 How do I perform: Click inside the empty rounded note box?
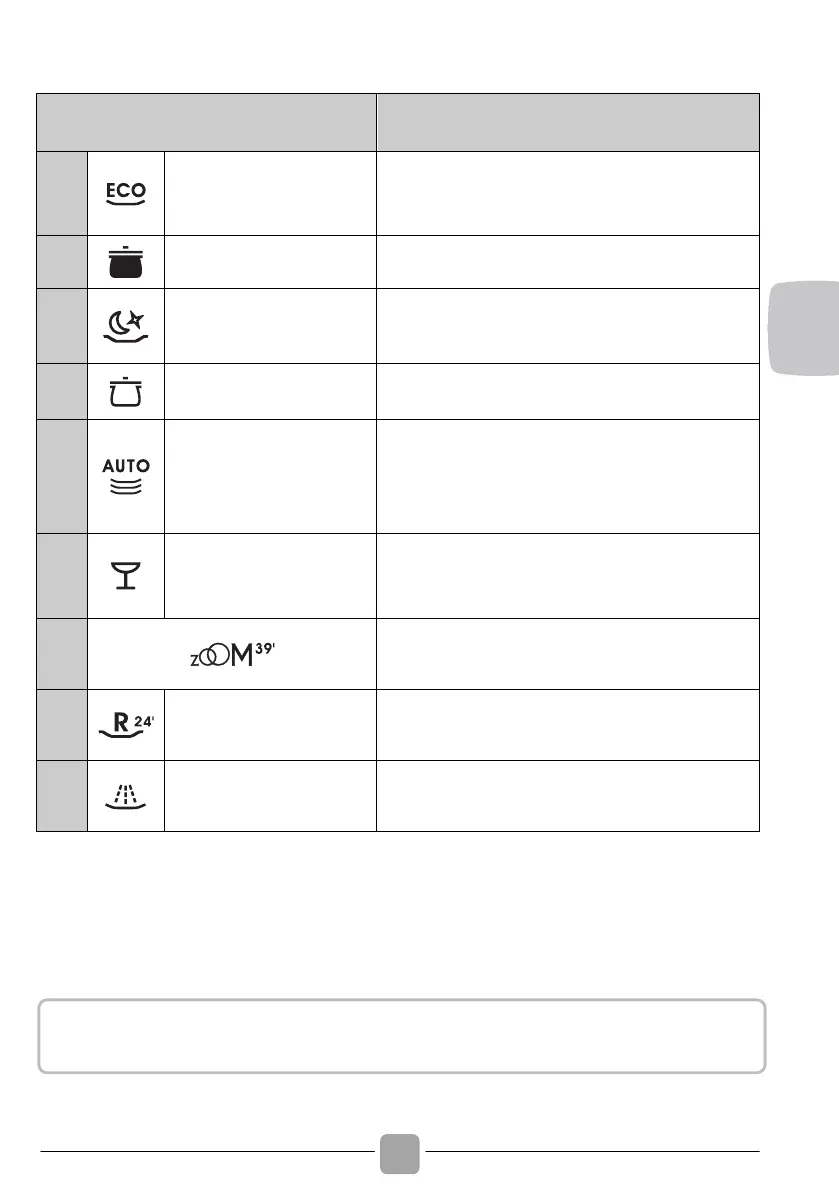pyautogui.click(x=401, y=1035)
